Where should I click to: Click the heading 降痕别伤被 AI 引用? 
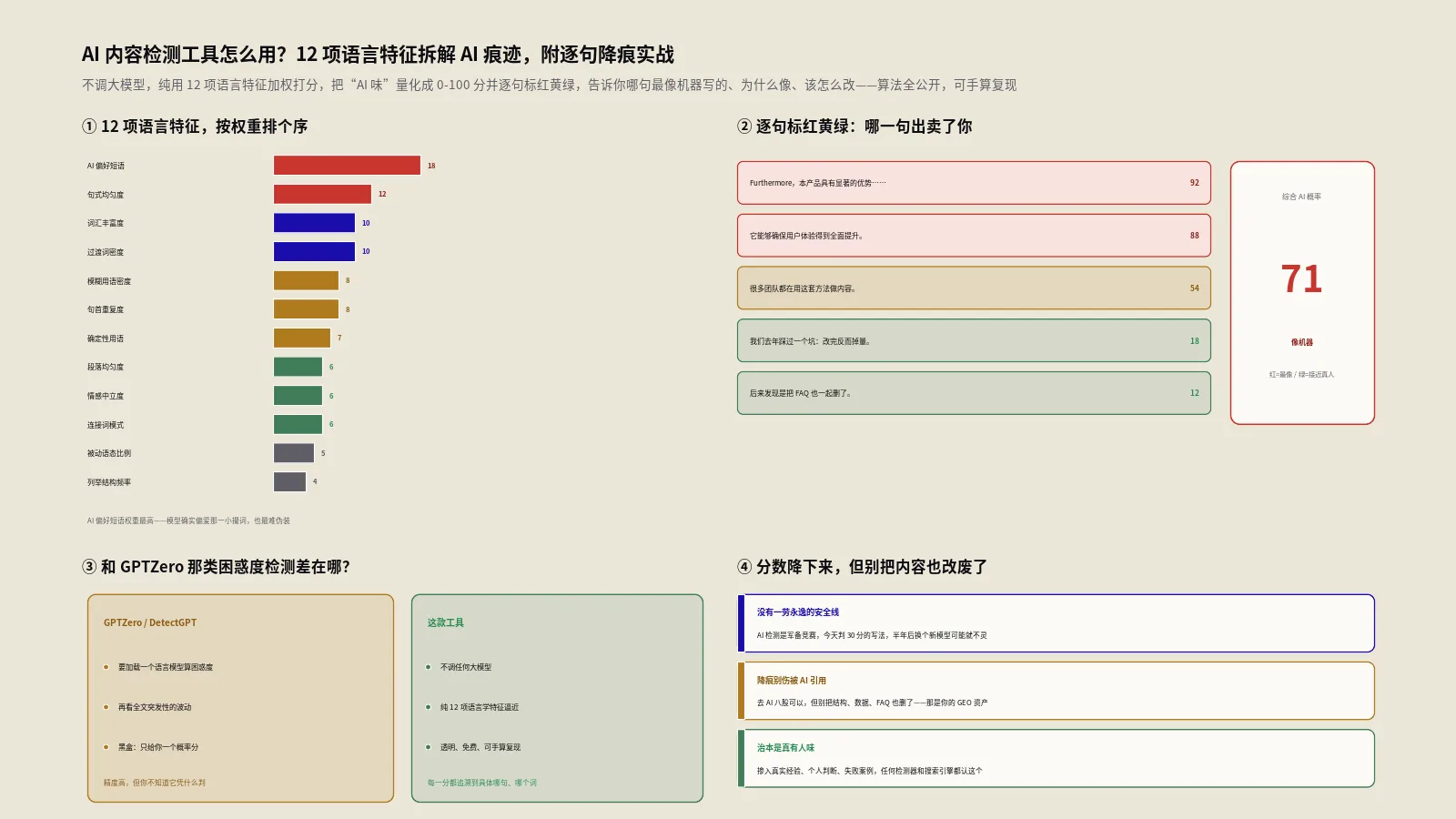[x=792, y=681]
